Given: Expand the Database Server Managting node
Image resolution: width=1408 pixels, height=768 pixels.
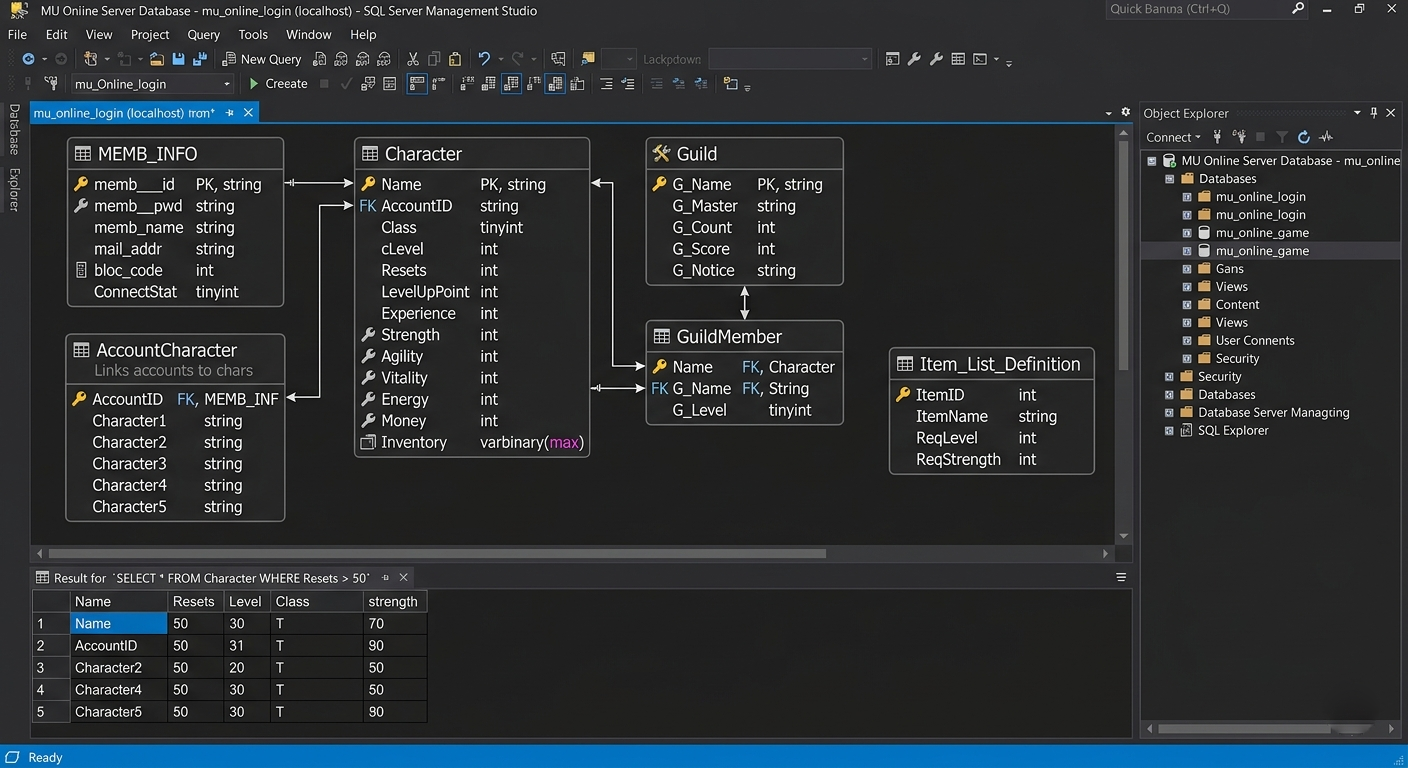Looking at the screenshot, I should (1170, 413).
